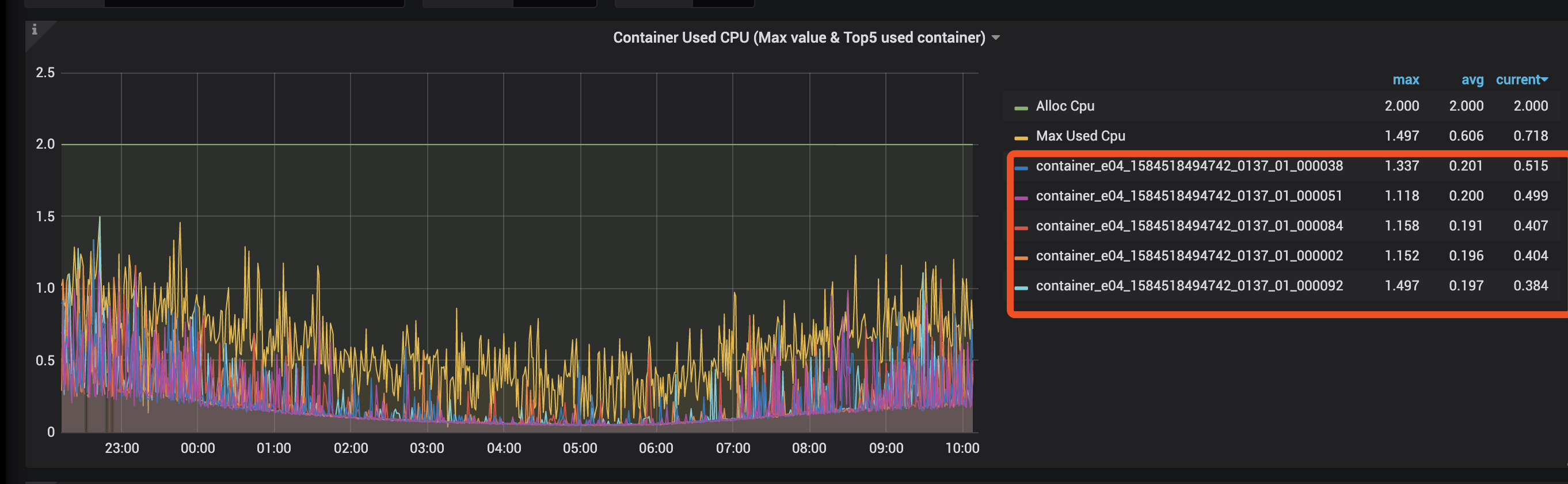Click max value 1.497 of Max Used Cpu
The image size is (1568, 484).
[x=1401, y=136]
